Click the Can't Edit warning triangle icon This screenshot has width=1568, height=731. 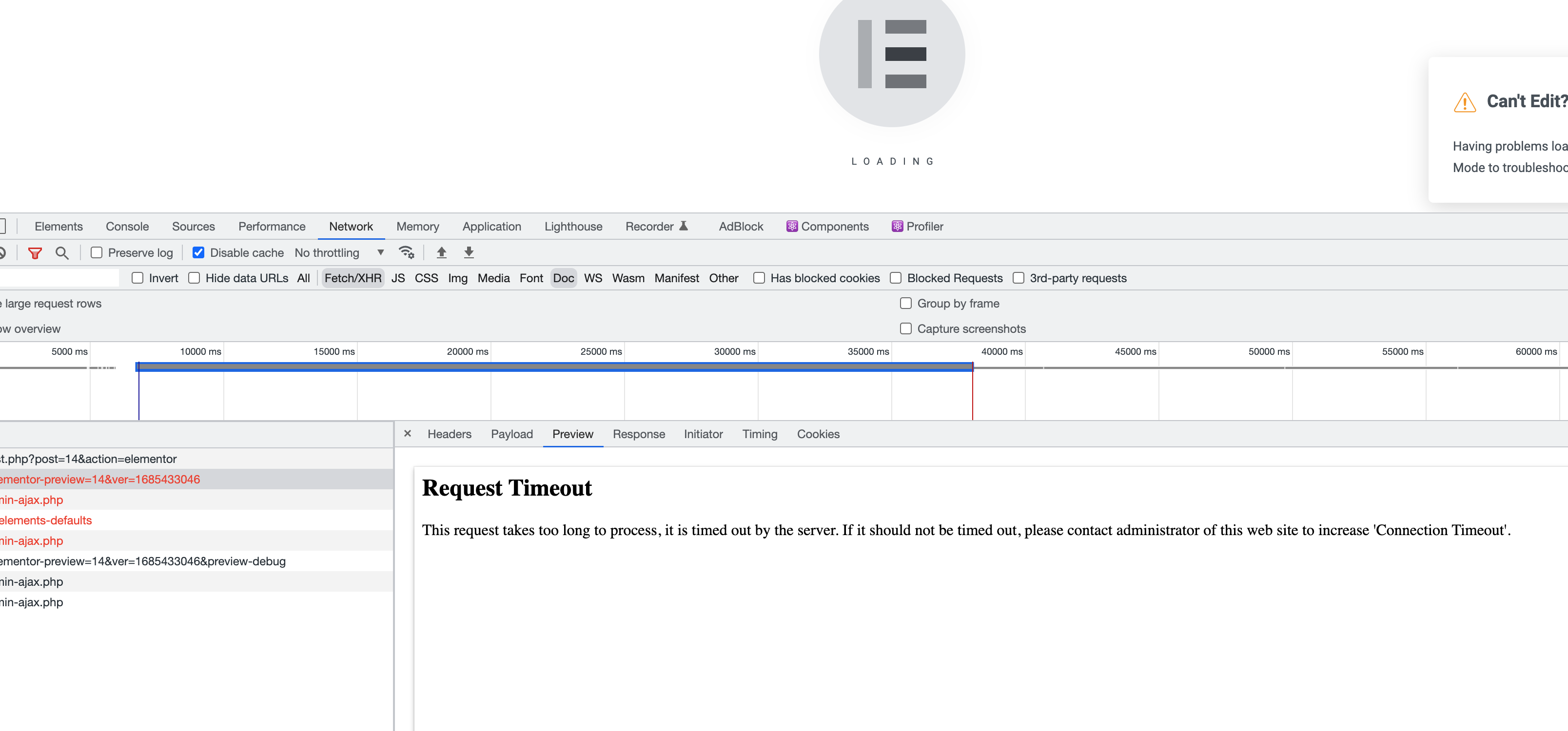coord(1465,102)
